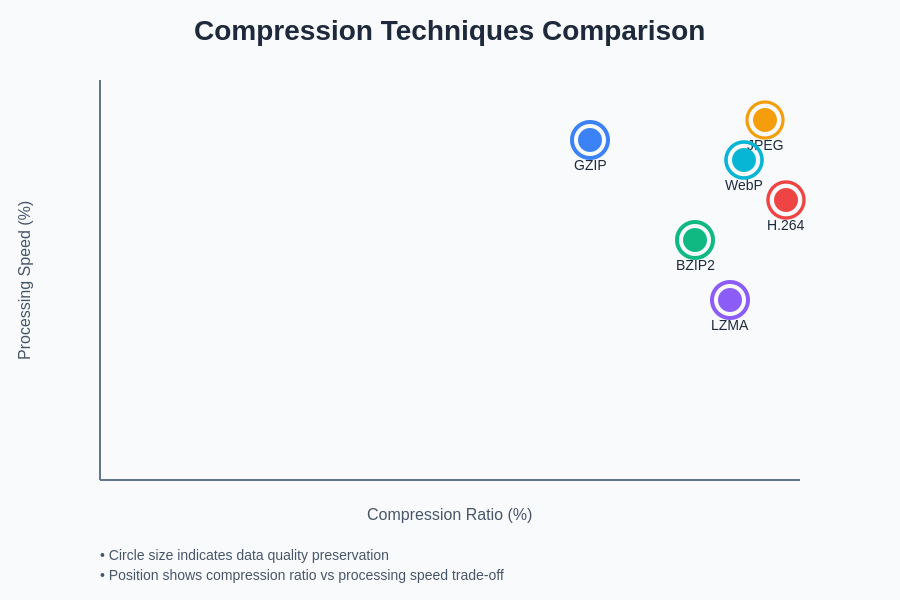900x600 pixels.
Task: Click the GZIP text label
Action: click(590, 166)
